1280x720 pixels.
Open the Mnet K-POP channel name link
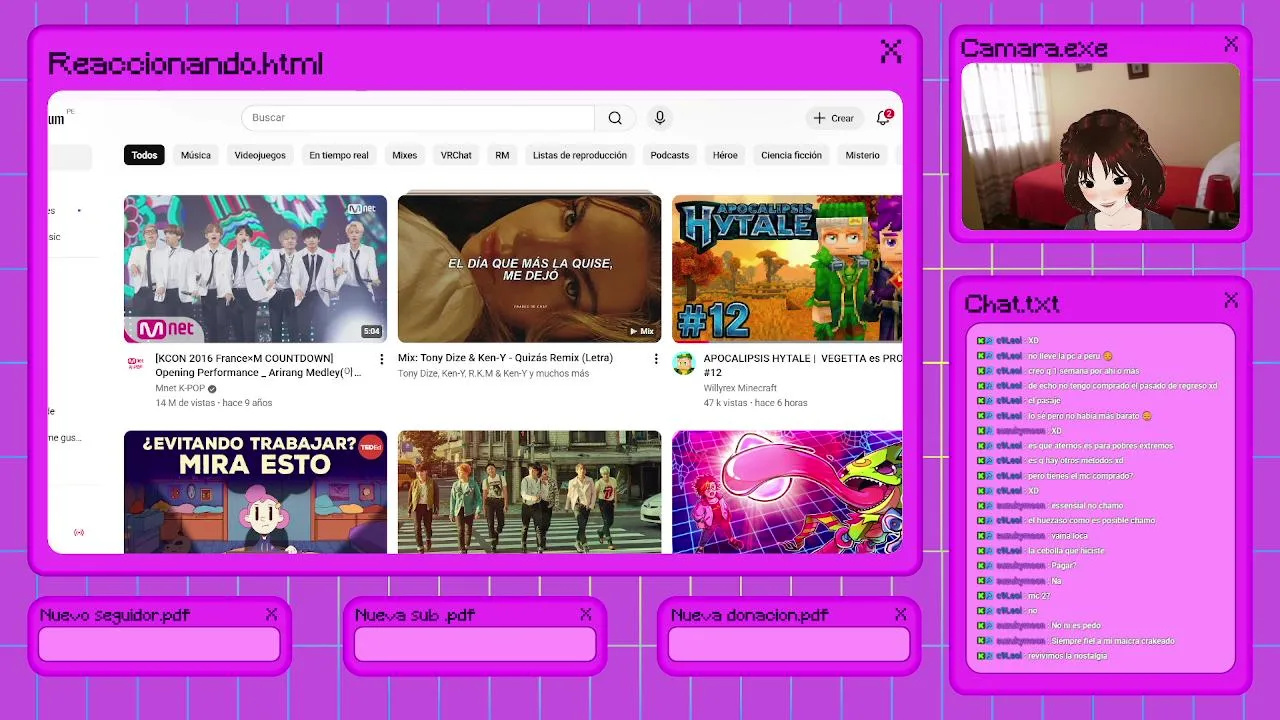point(180,388)
